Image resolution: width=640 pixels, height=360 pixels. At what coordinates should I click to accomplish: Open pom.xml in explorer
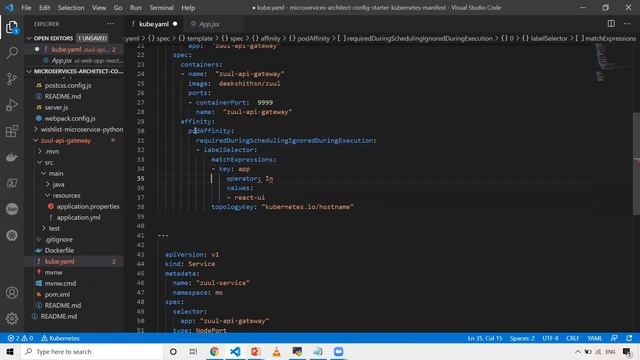pyautogui.click(x=57, y=294)
